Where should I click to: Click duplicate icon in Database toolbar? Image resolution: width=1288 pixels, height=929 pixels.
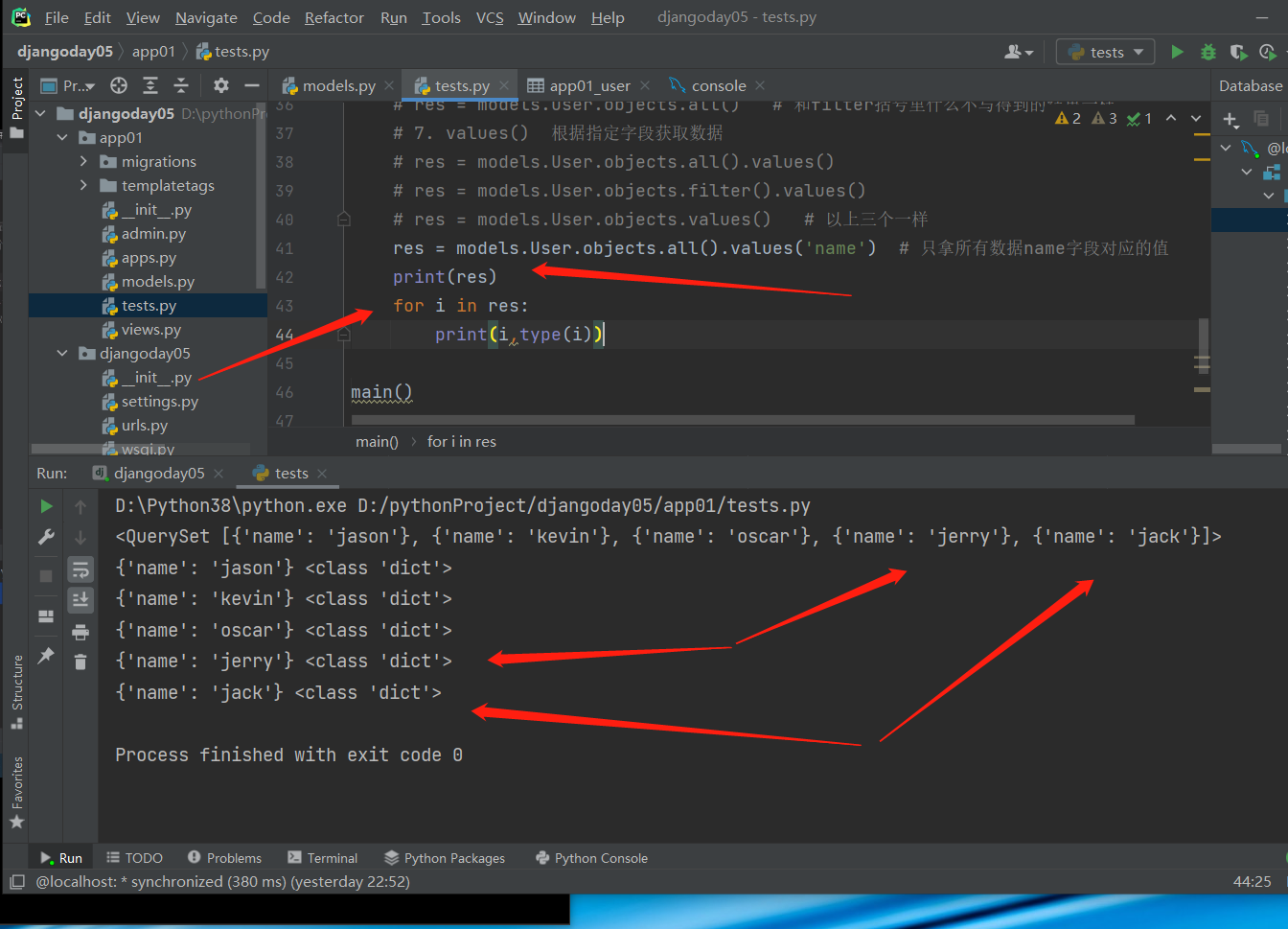tap(1261, 119)
